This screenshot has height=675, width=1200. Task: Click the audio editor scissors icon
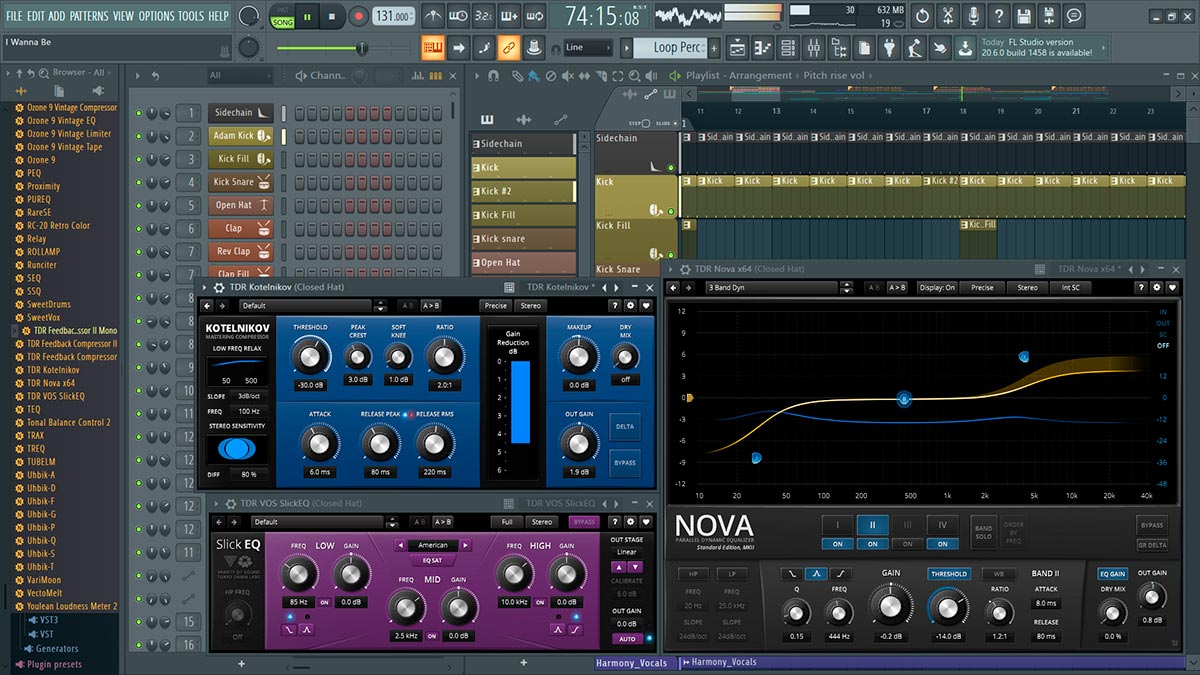(x=947, y=16)
